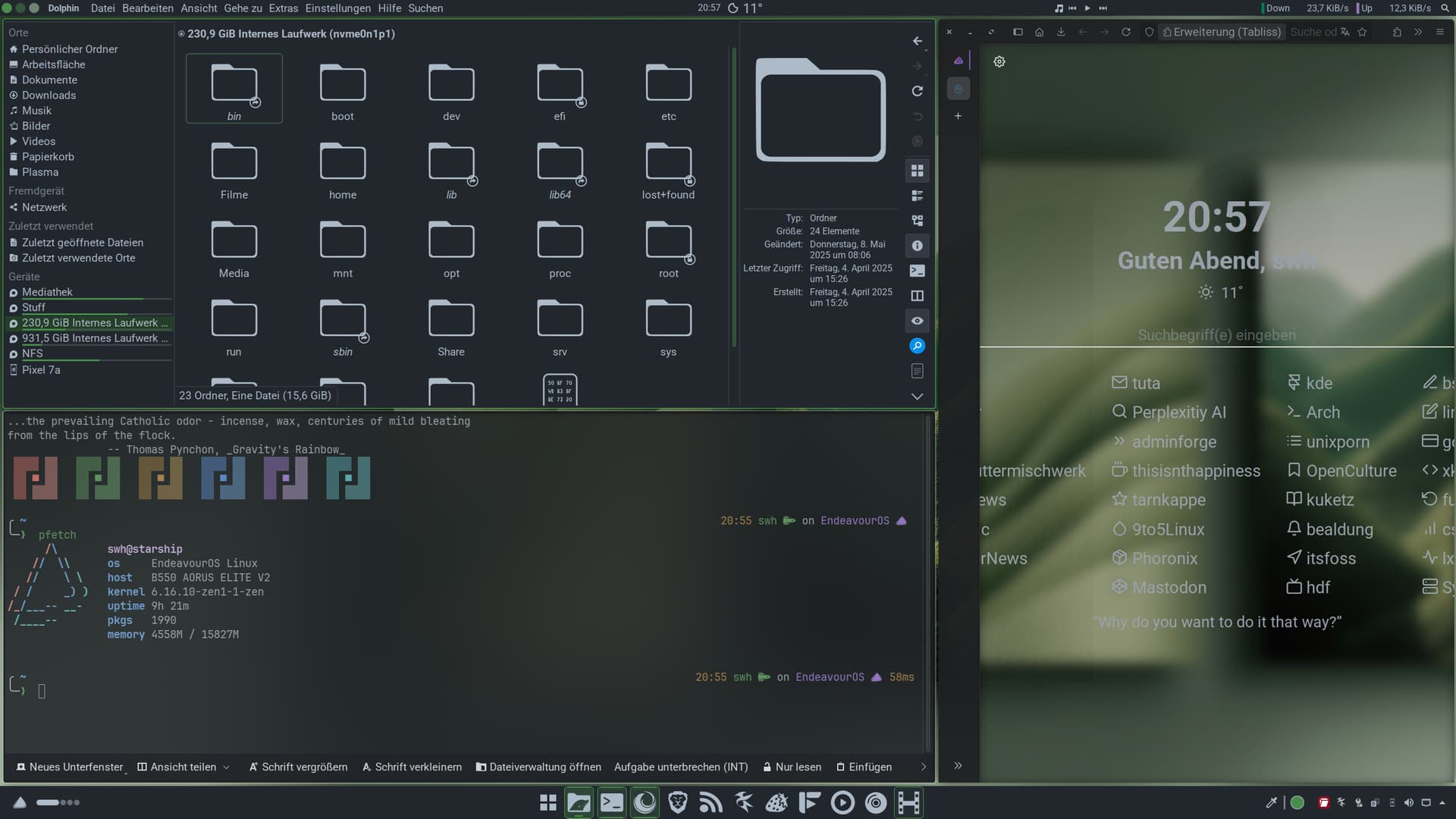Click the Schrift vergrößern button
The image size is (1456, 819).
(298, 767)
